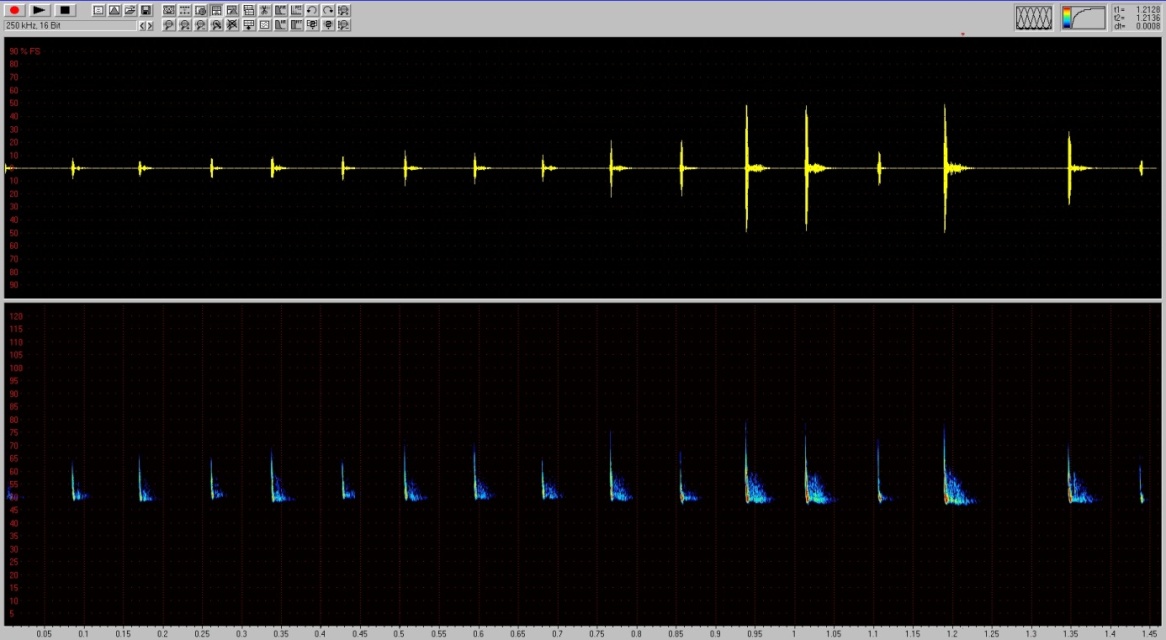Open a file using the folder icon
This screenshot has height=640, width=1166.
(x=130, y=10)
